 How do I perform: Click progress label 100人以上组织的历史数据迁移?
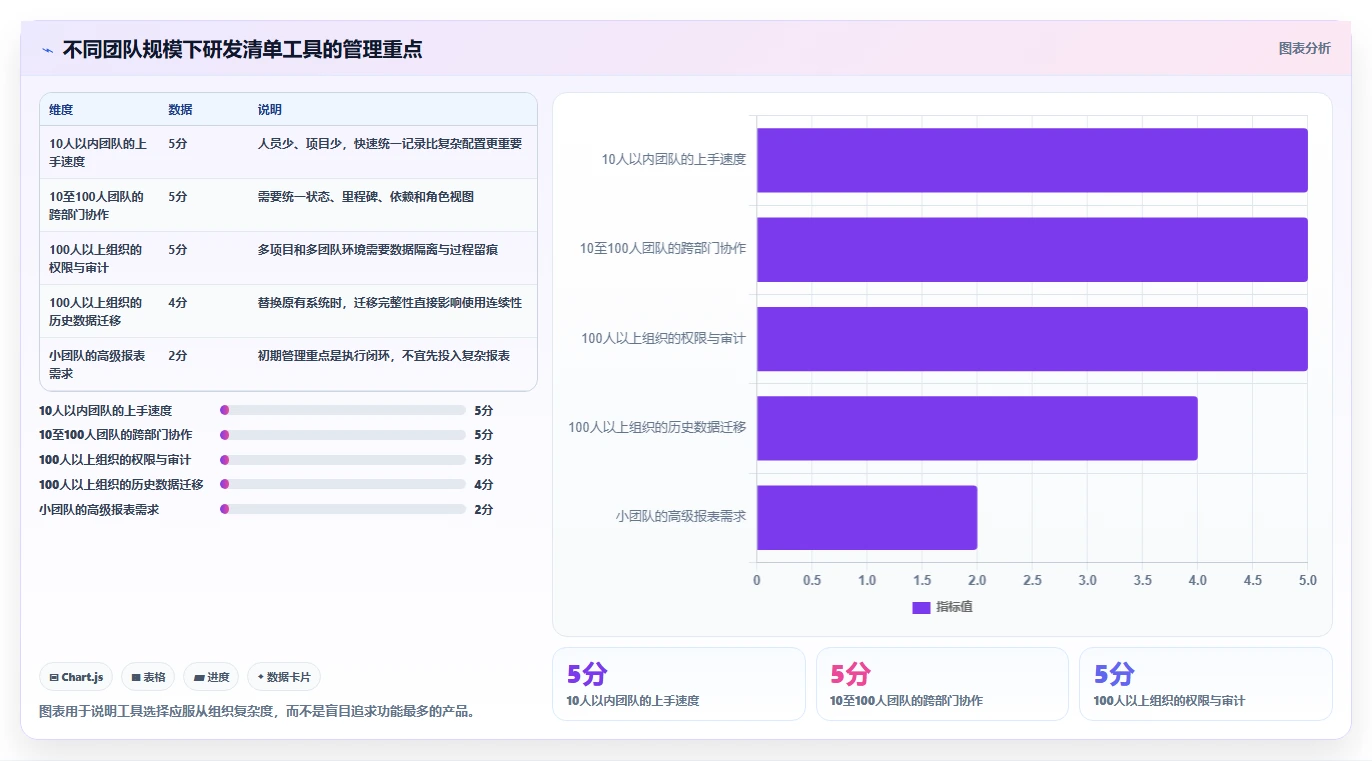[x=121, y=484]
